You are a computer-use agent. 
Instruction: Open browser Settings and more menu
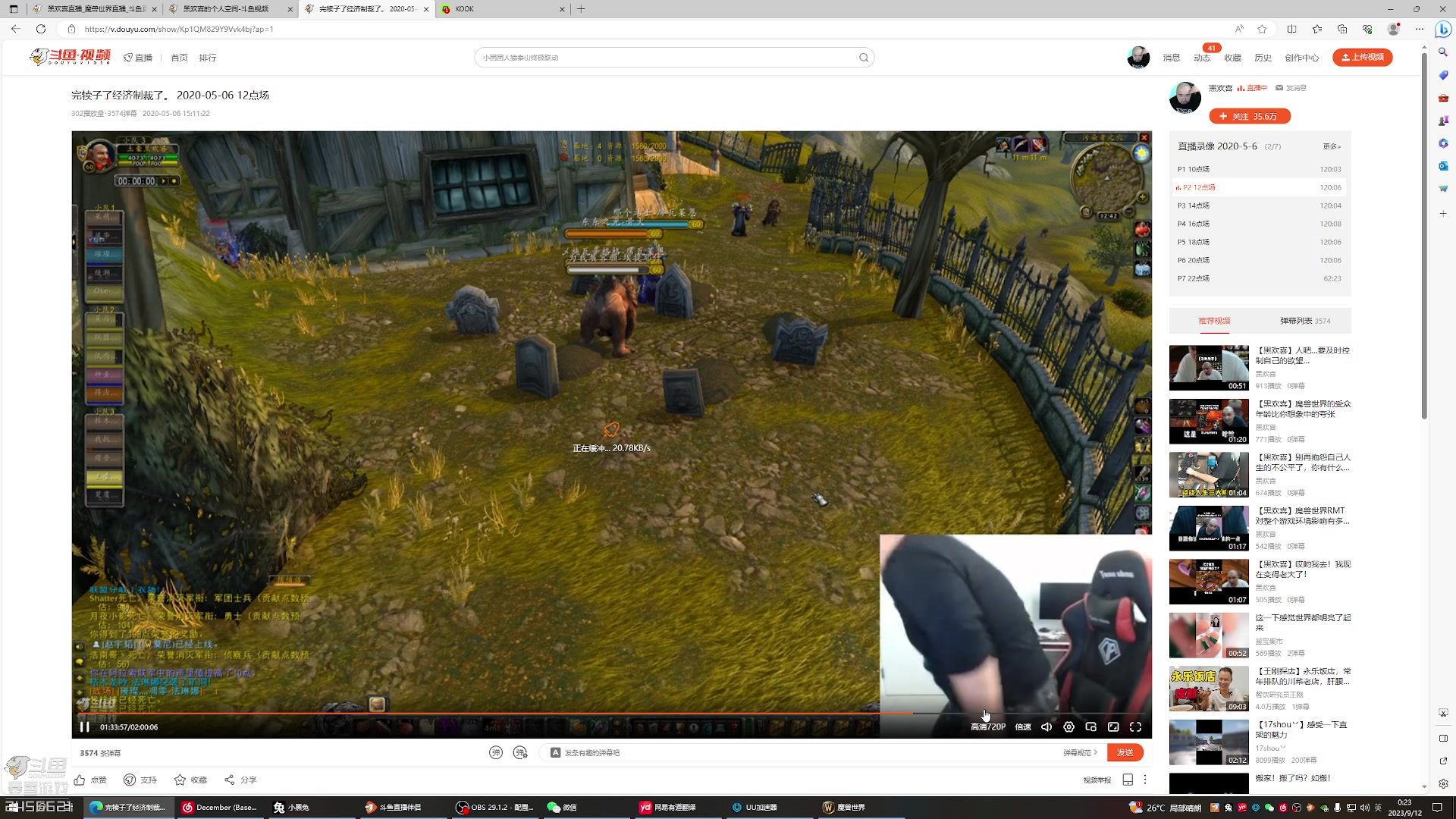tap(1420, 29)
